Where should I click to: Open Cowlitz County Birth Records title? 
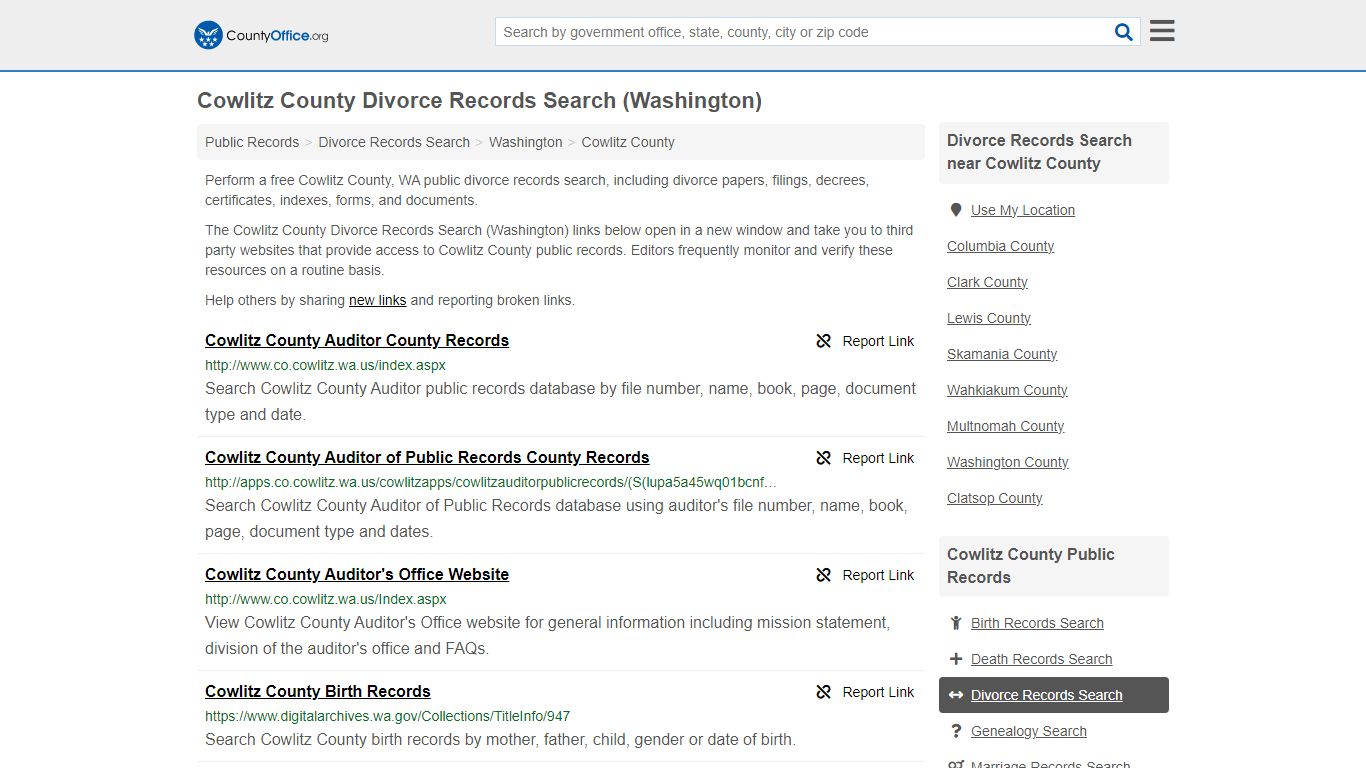pos(318,691)
